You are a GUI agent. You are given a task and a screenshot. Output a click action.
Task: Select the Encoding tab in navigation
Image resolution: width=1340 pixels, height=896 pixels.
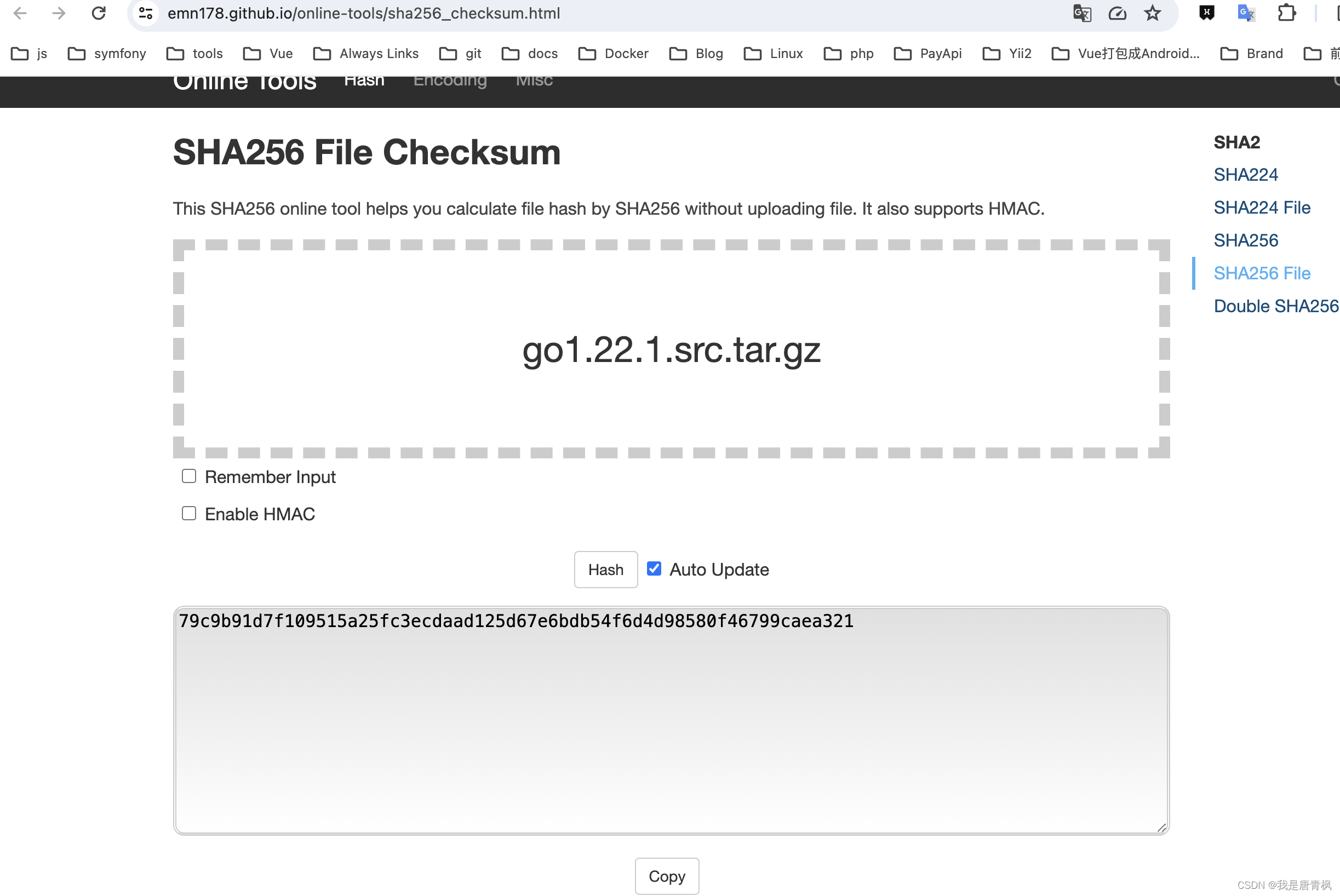point(449,80)
